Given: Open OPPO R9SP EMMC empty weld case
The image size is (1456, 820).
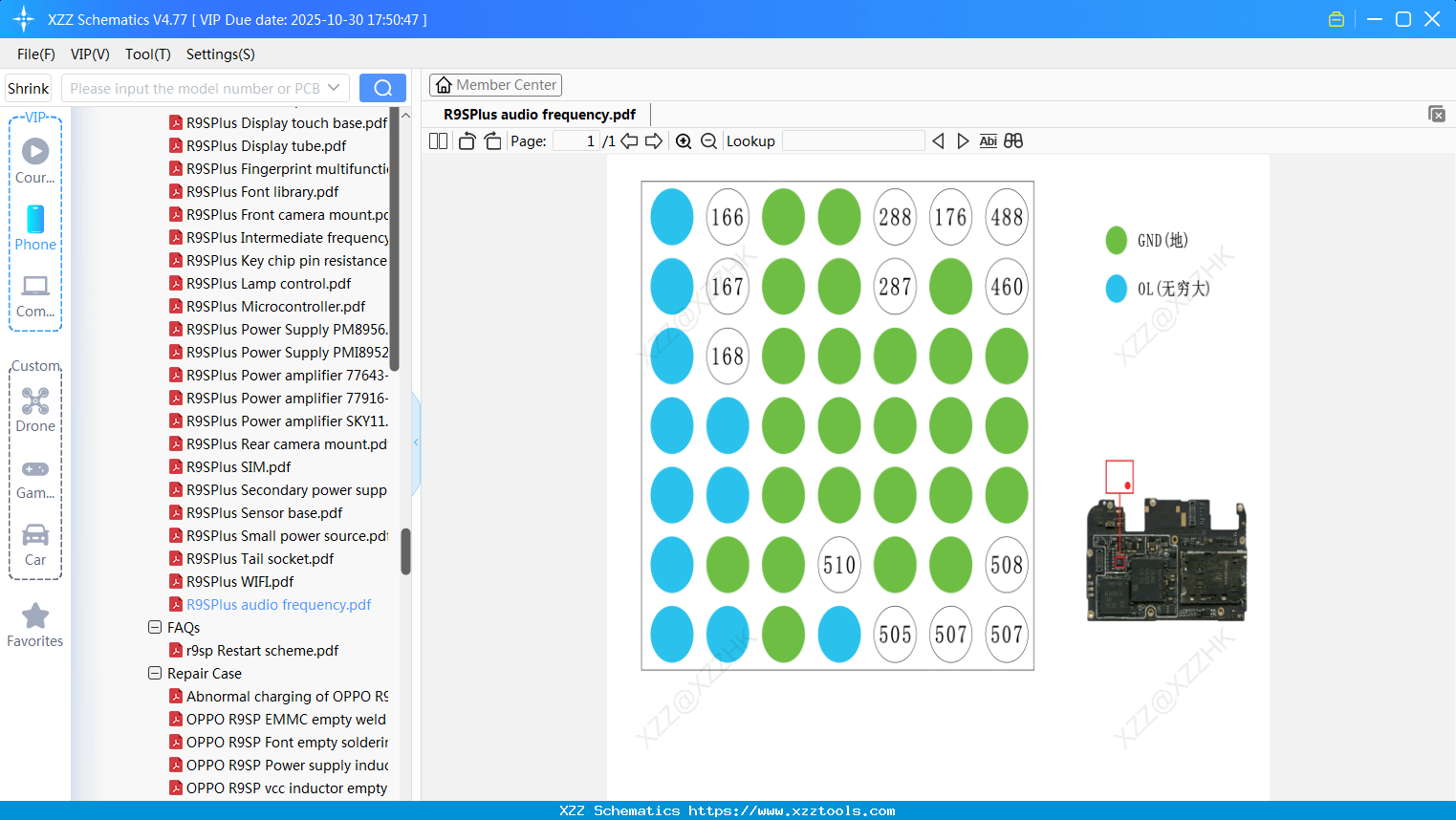Looking at the screenshot, I should (277, 720).
